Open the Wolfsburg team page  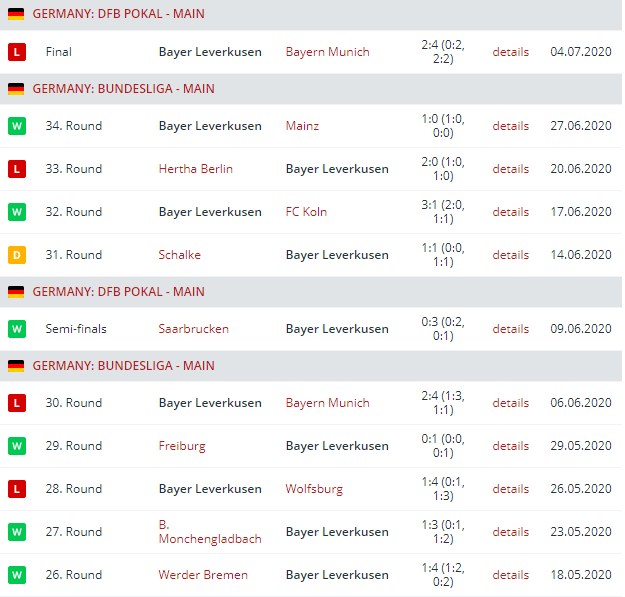point(314,489)
